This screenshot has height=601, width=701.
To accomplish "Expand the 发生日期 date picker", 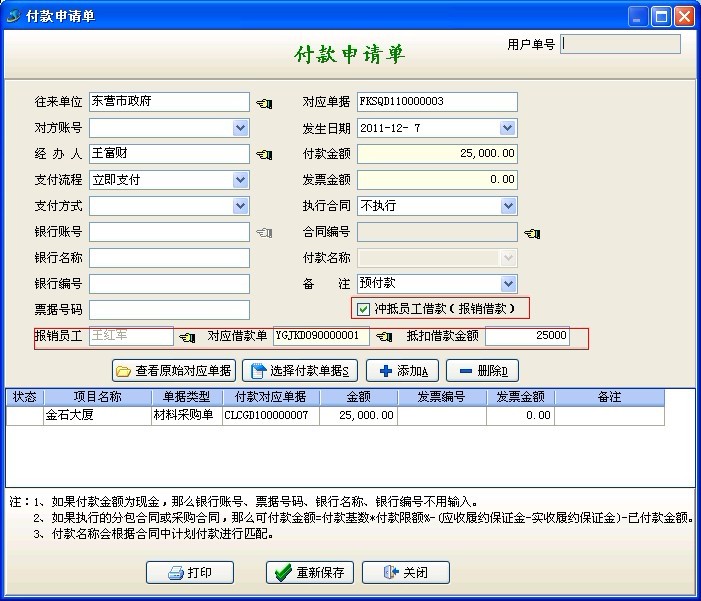I will point(508,128).
